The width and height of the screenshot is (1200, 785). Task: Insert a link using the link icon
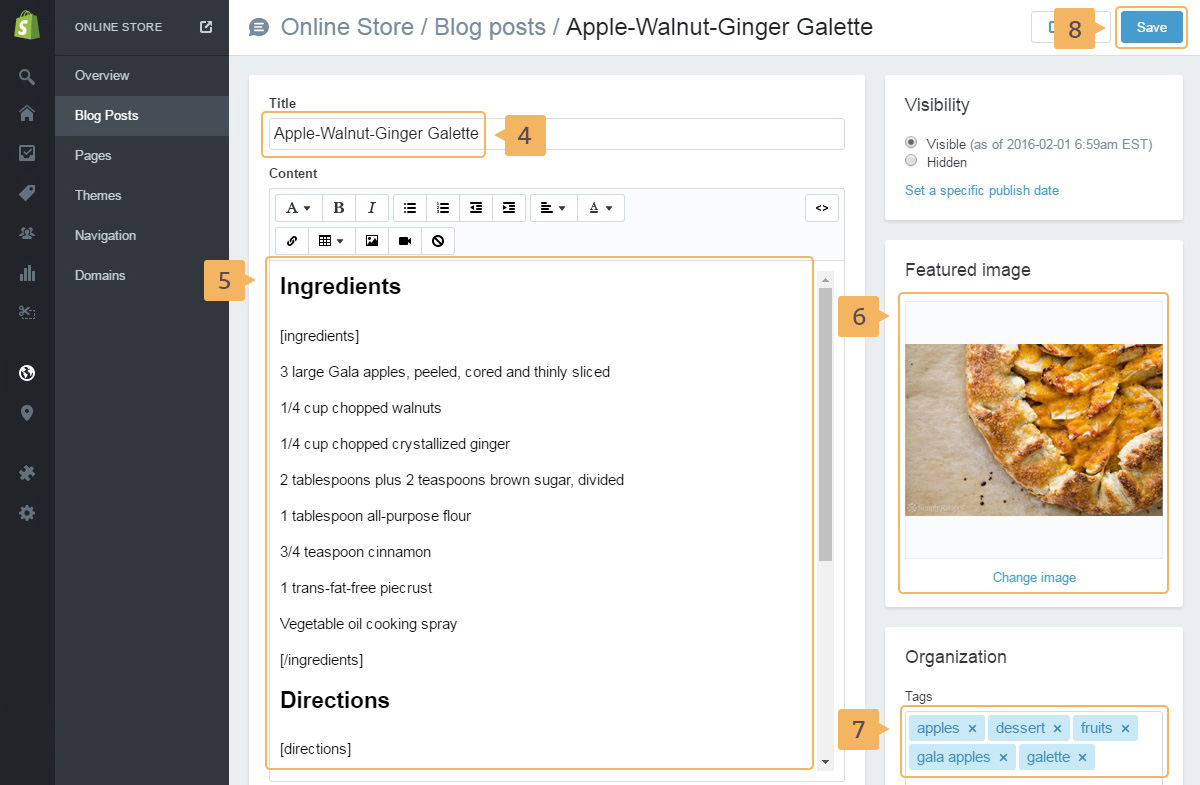(292, 241)
